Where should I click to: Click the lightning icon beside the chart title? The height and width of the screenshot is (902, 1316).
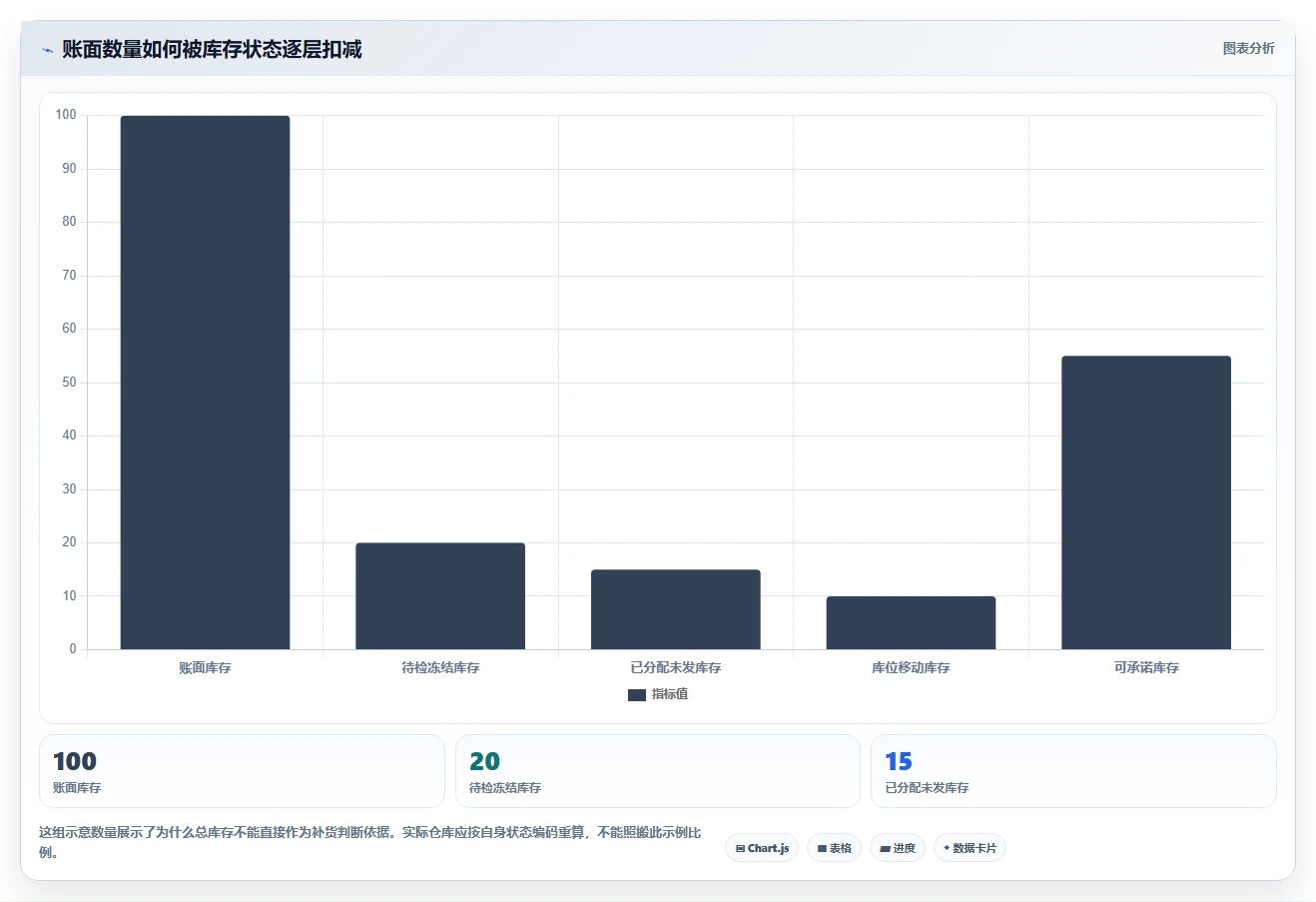pos(47,50)
